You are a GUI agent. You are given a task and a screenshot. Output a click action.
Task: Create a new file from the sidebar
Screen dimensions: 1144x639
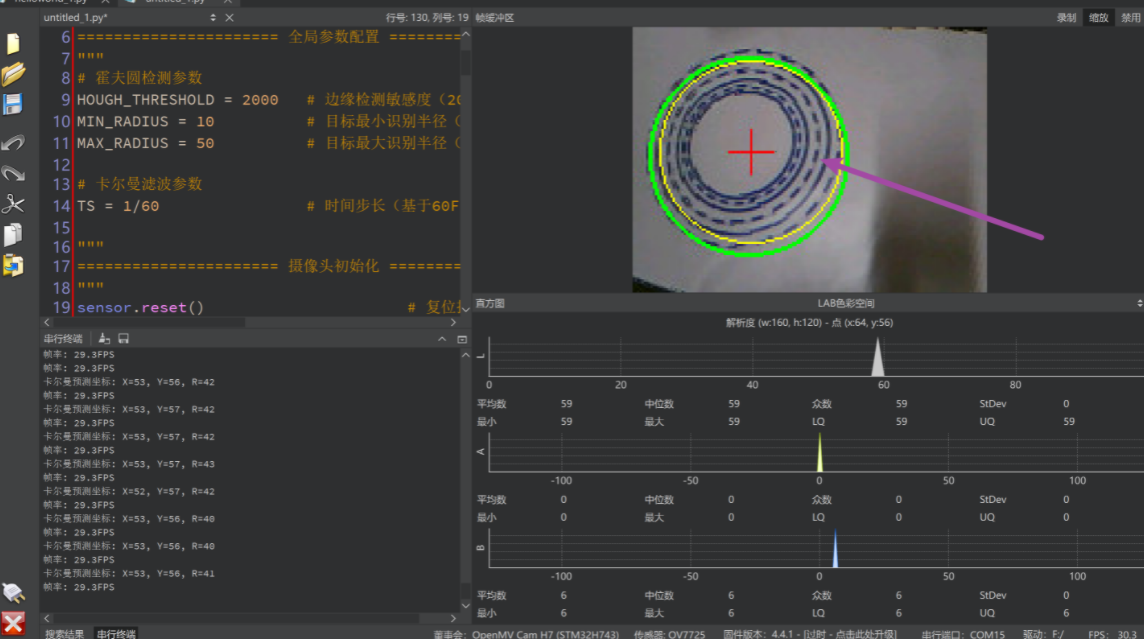(x=13, y=43)
